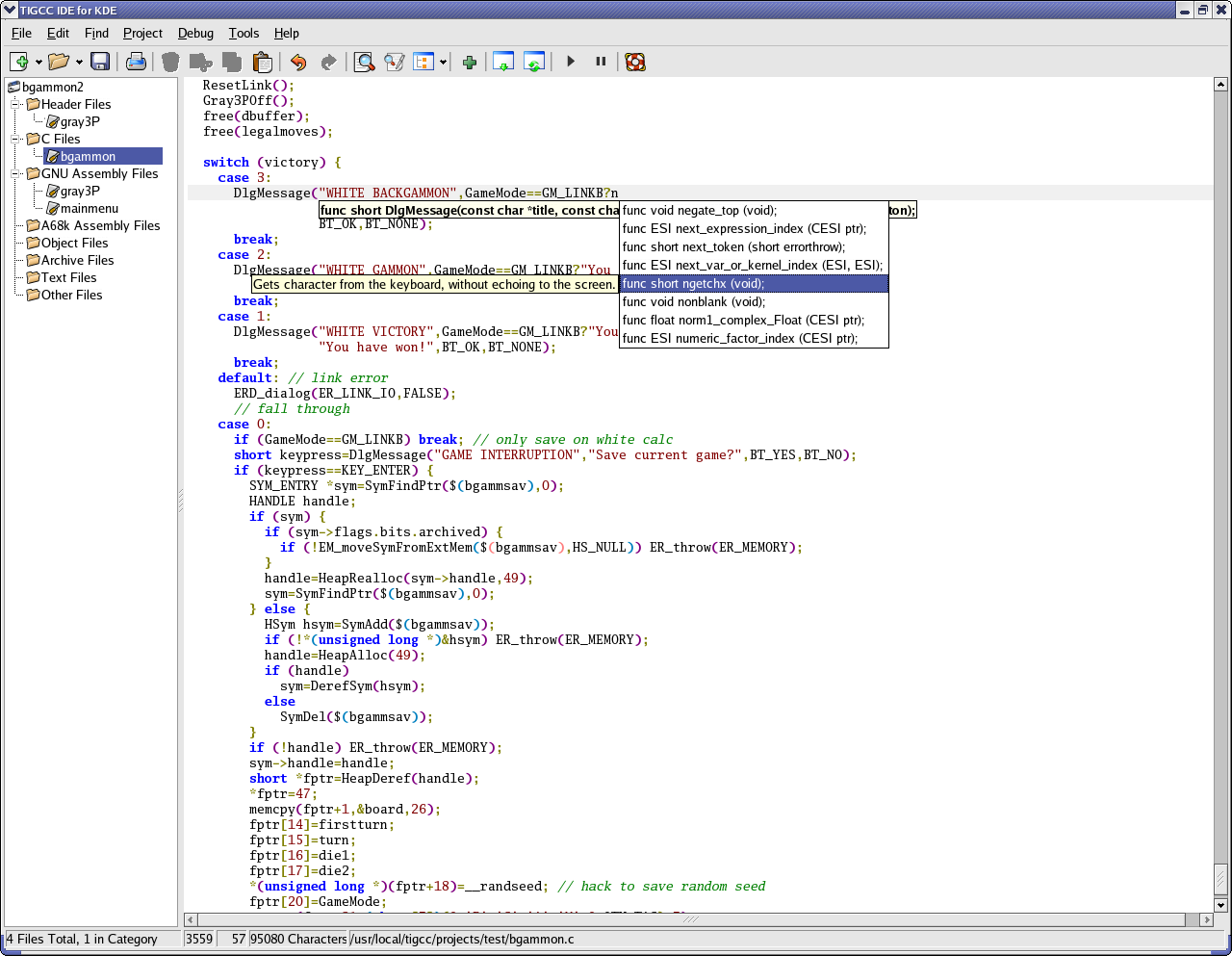Choose 'func void negate_top (void);' completion
The height and width of the screenshot is (956, 1232).
(754, 210)
